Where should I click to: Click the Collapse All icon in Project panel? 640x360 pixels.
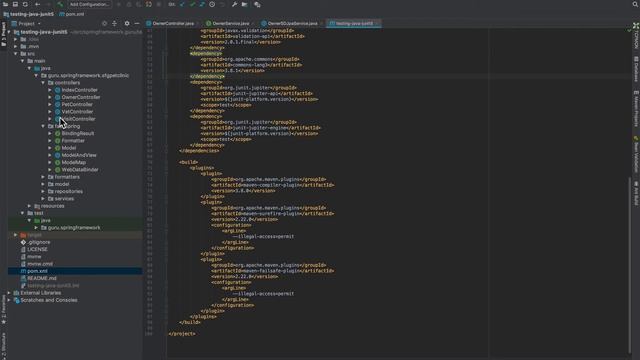pos(114,24)
